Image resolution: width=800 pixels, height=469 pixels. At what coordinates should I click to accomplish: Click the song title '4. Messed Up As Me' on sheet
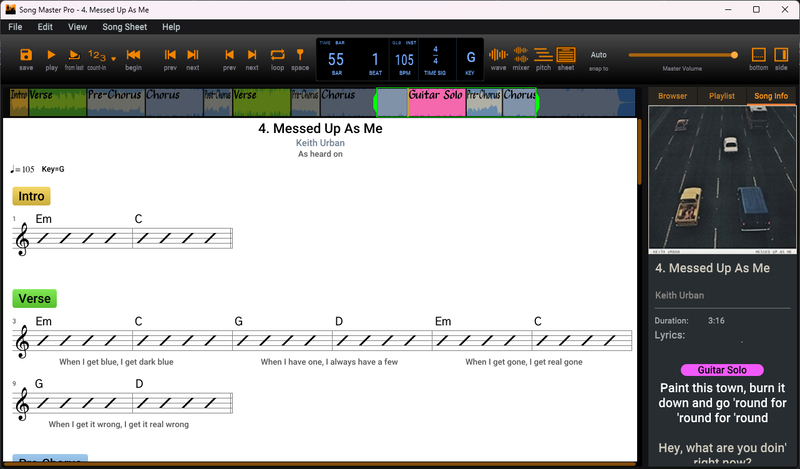point(320,129)
